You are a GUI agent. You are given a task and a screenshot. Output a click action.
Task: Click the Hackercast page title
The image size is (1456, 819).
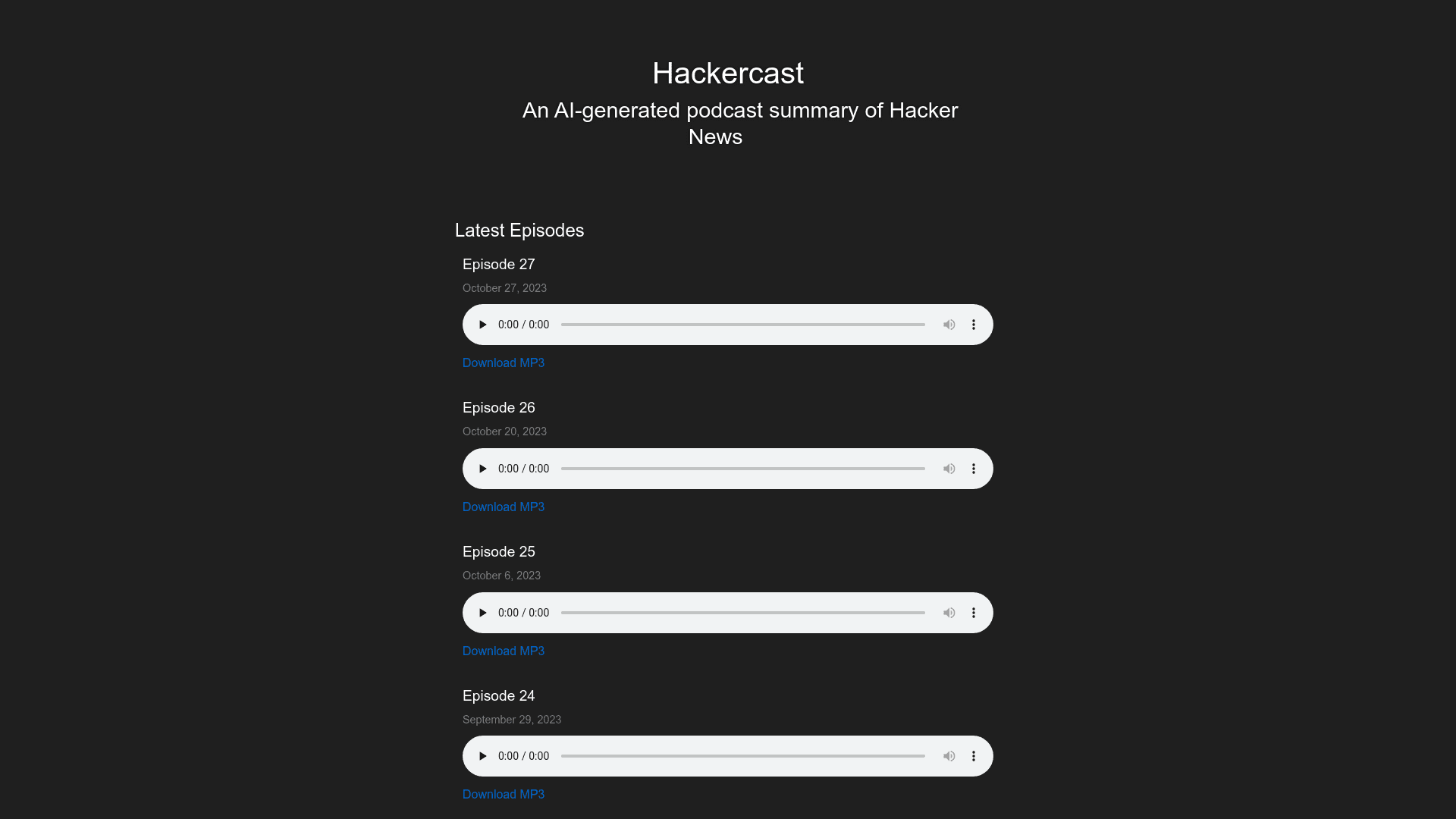coord(727,73)
